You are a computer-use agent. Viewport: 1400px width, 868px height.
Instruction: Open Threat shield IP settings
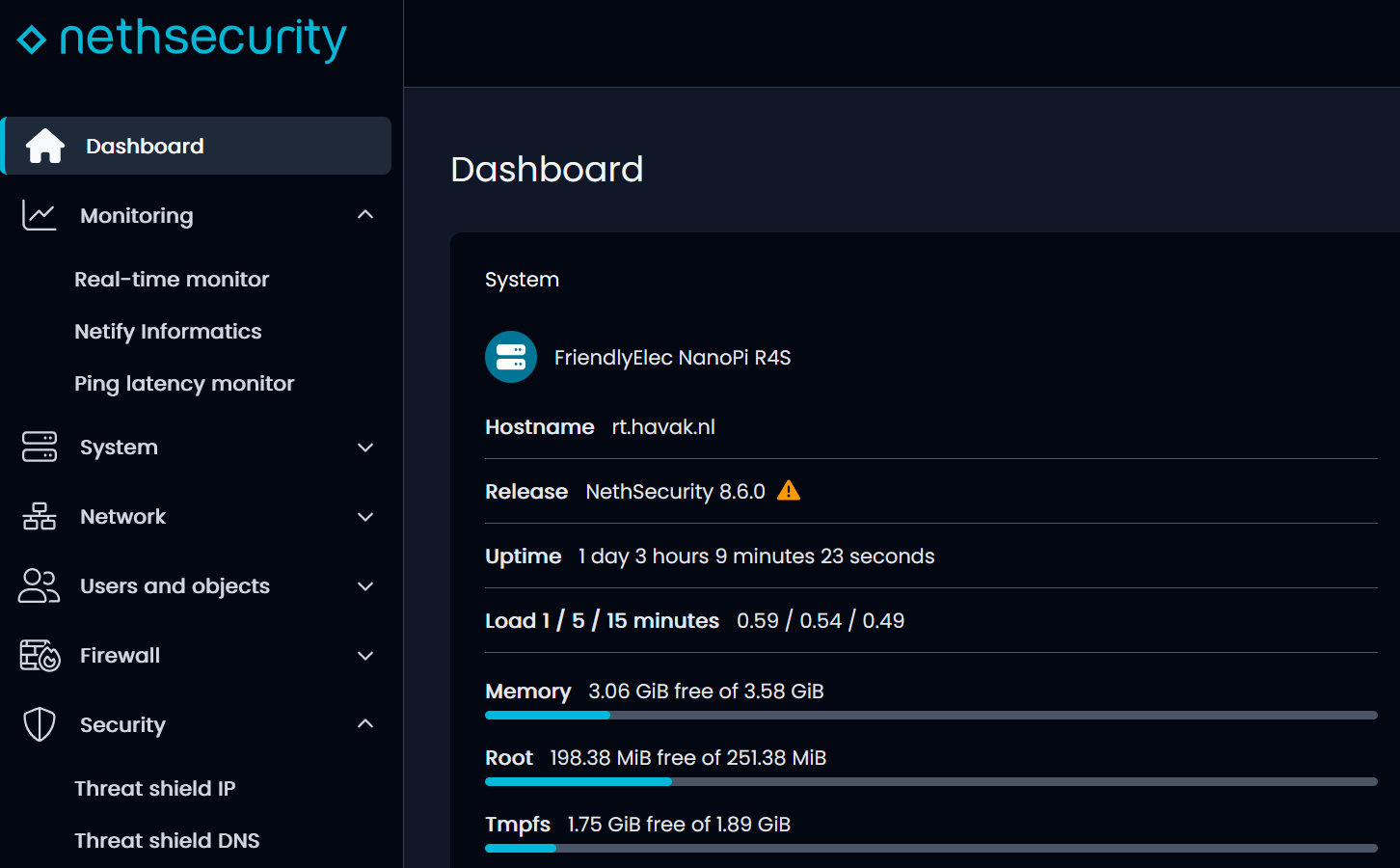155,788
